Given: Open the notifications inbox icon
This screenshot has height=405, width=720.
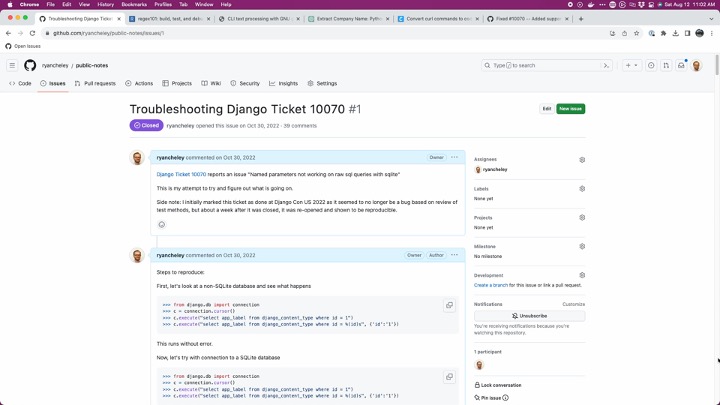Looking at the screenshot, I should [x=682, y=65].
